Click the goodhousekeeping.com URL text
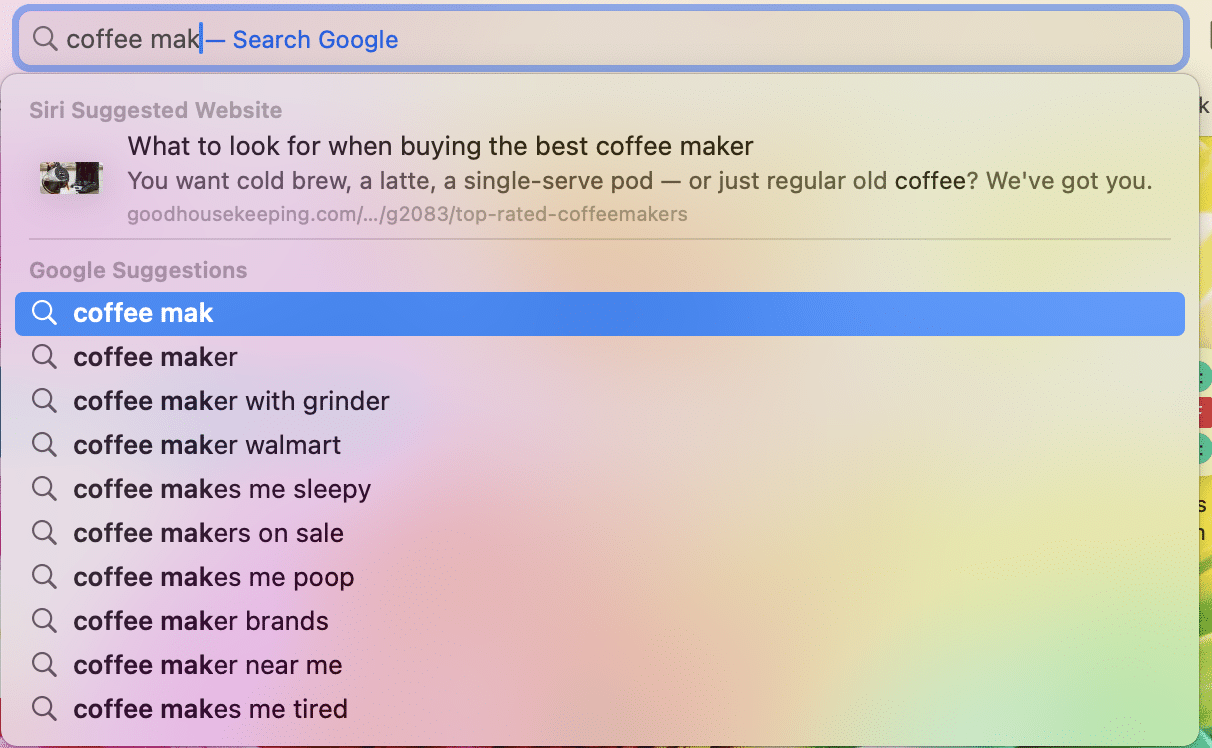The height and width of the screenshot is (748, 1212). (x=407, y=214)
